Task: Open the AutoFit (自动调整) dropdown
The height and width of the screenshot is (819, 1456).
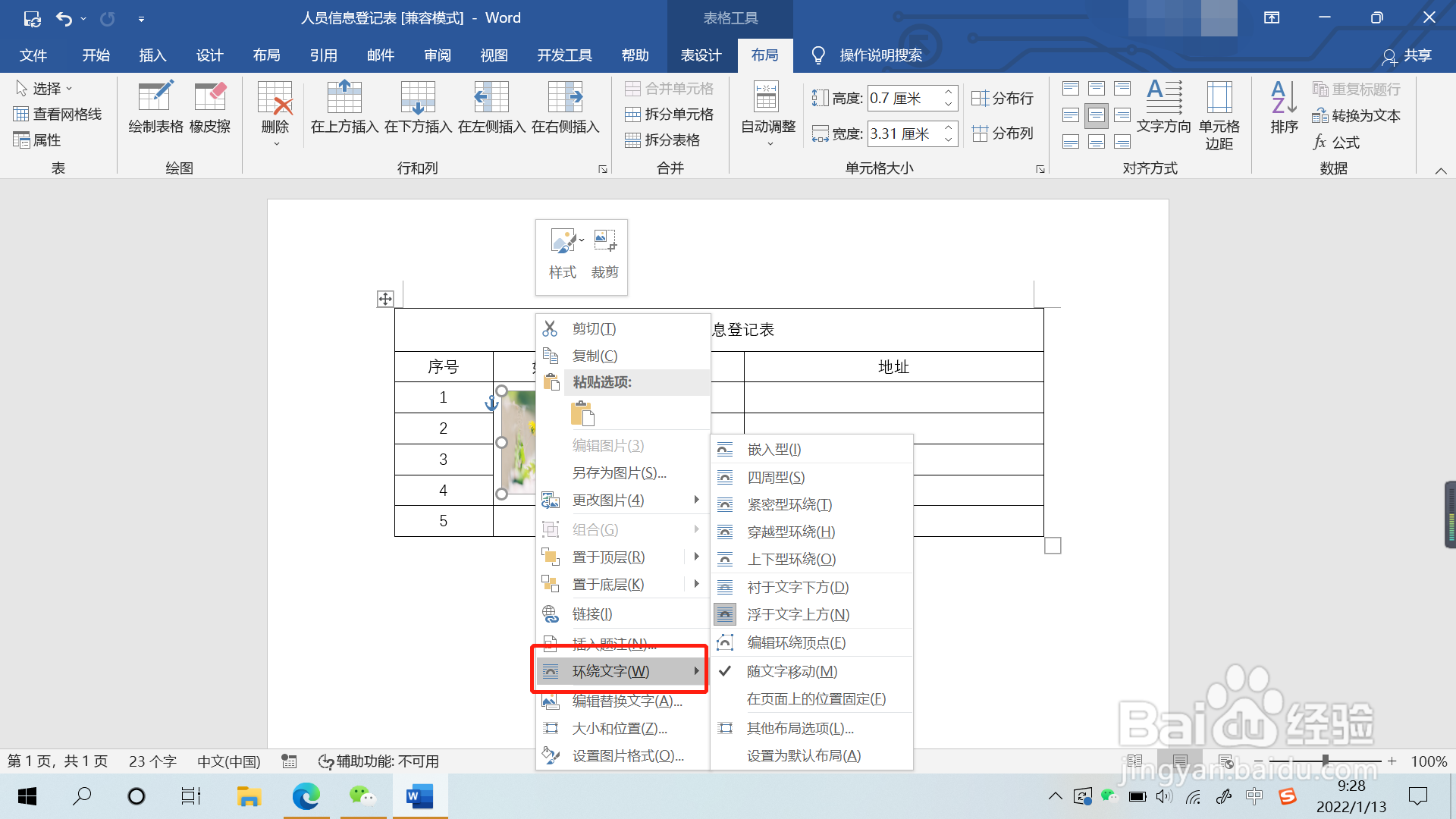Action: (x=768, y=127)
